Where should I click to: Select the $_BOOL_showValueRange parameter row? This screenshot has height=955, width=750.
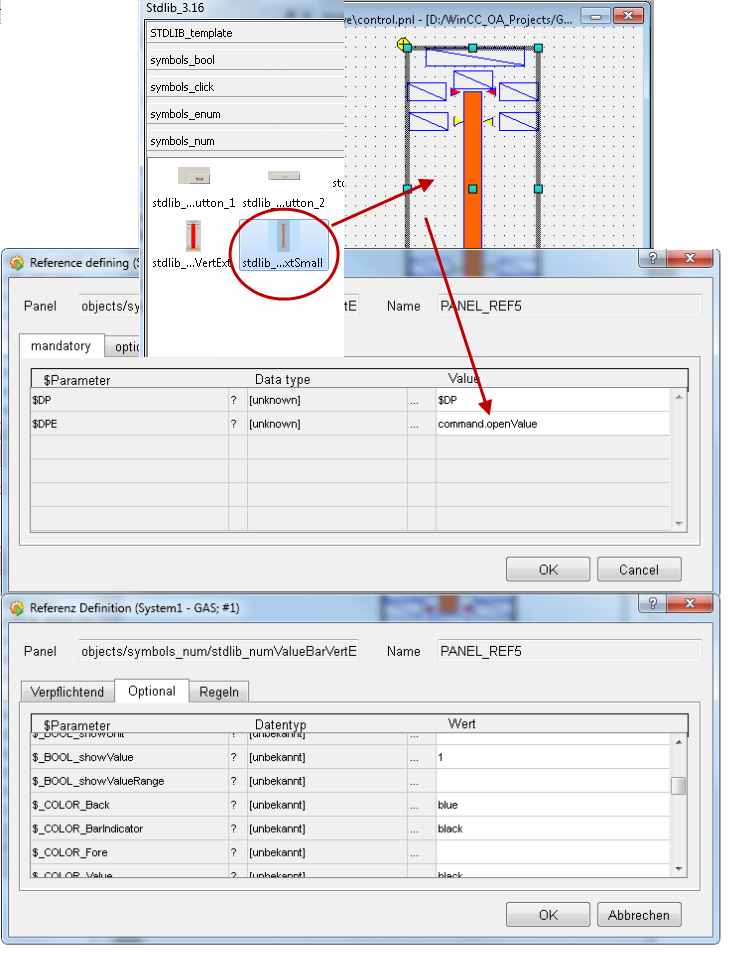coord(130,781)
